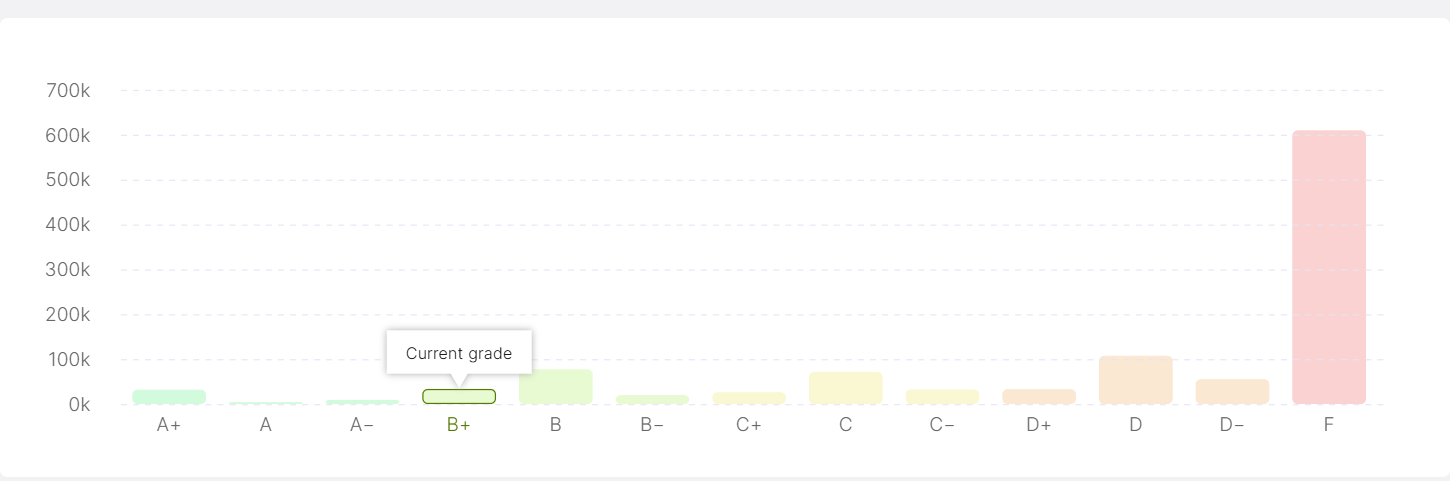Click the 100k y-axis label
This screenshot has width=1450, height=481.
[68, 360]
